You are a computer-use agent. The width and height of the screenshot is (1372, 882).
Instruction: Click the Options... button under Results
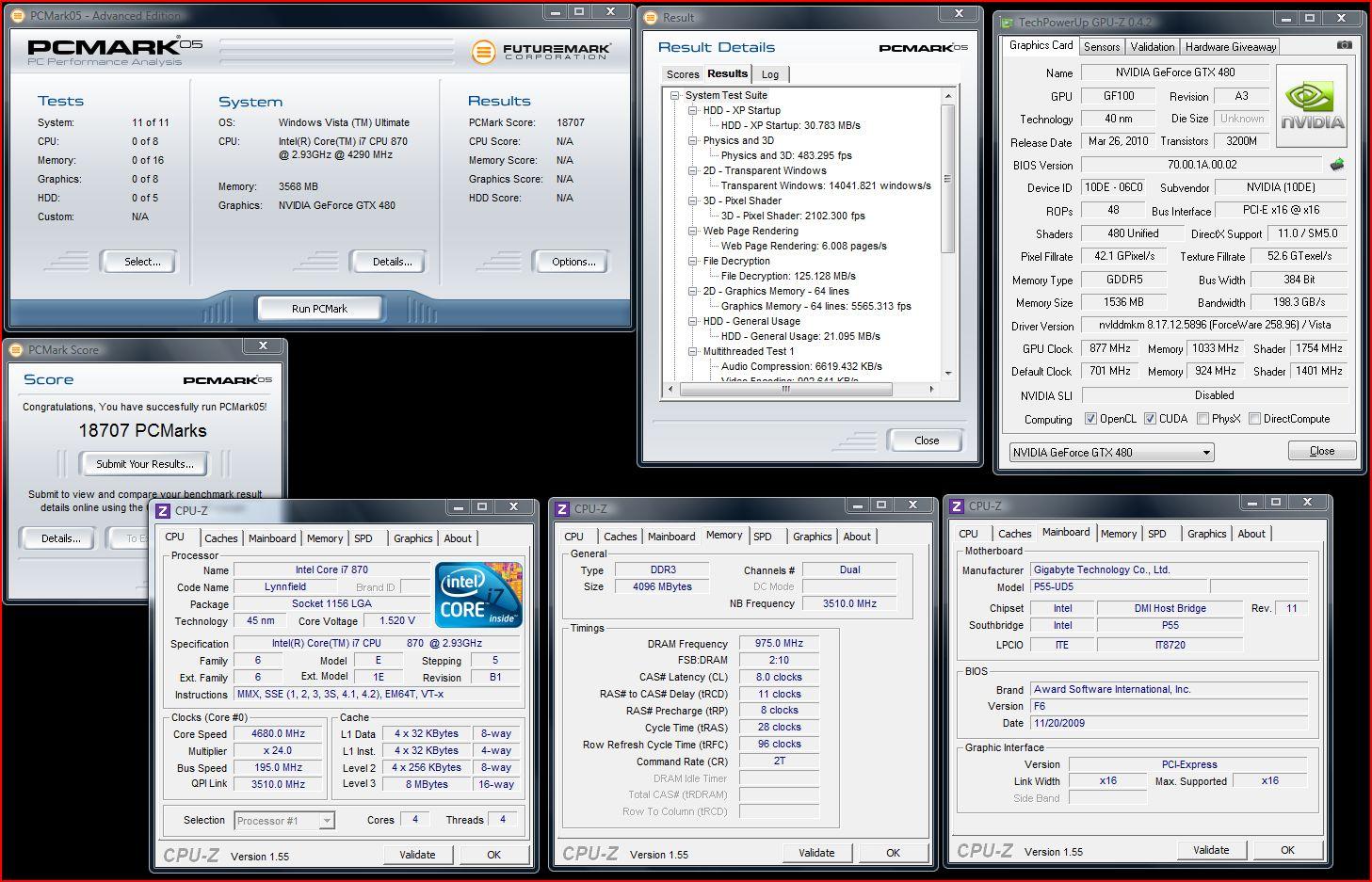click(x=573, y=262)
